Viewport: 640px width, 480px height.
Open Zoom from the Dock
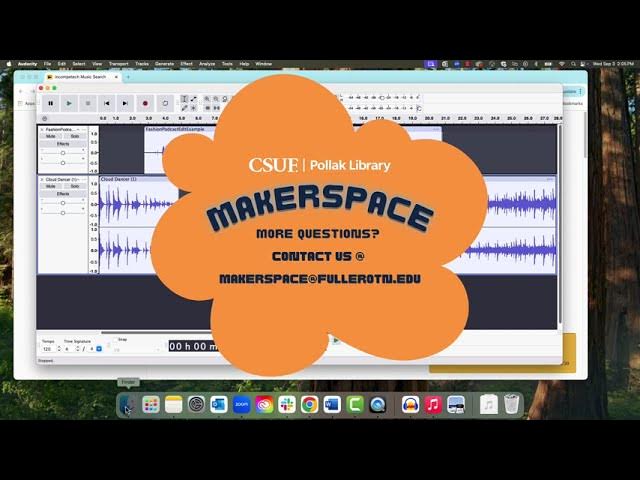241,405
